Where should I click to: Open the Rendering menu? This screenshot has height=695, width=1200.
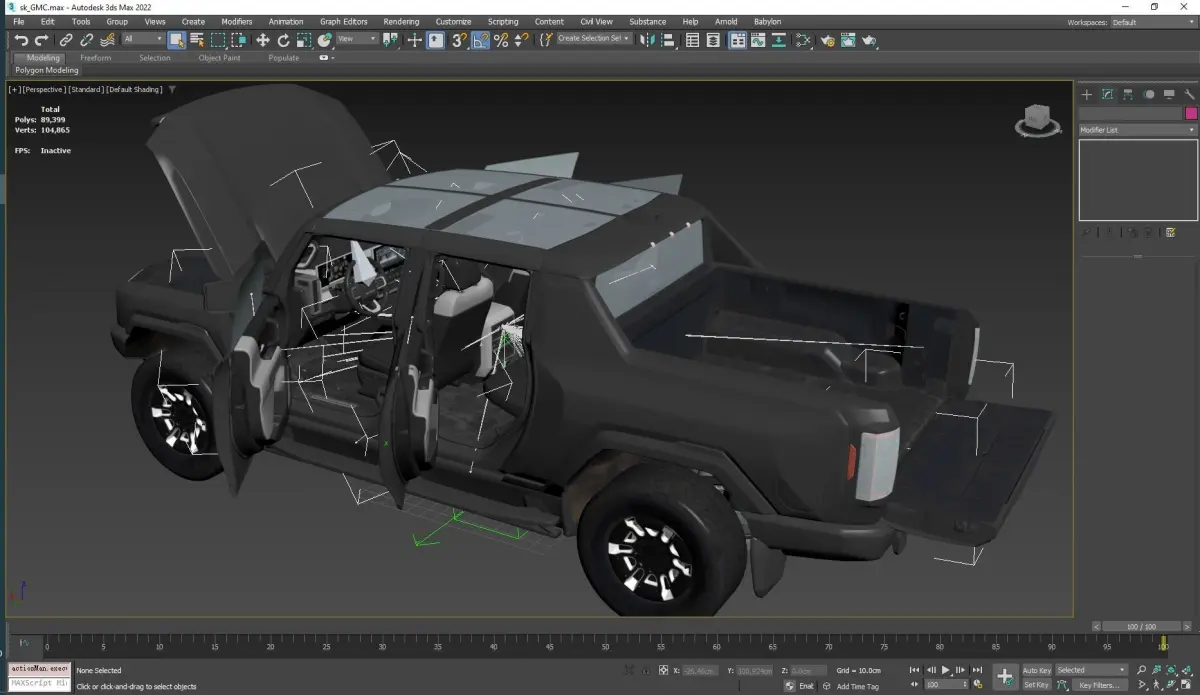tap(401, 21)
